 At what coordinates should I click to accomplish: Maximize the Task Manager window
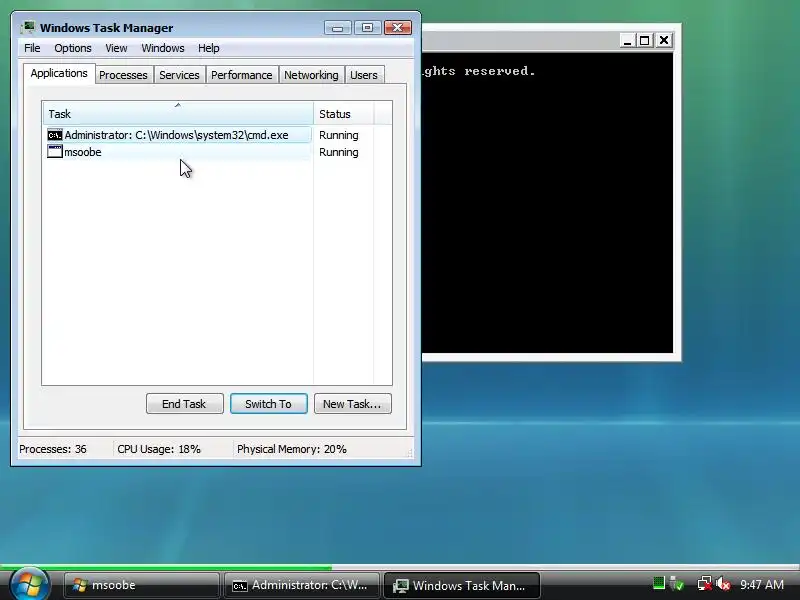click(367, 28)
